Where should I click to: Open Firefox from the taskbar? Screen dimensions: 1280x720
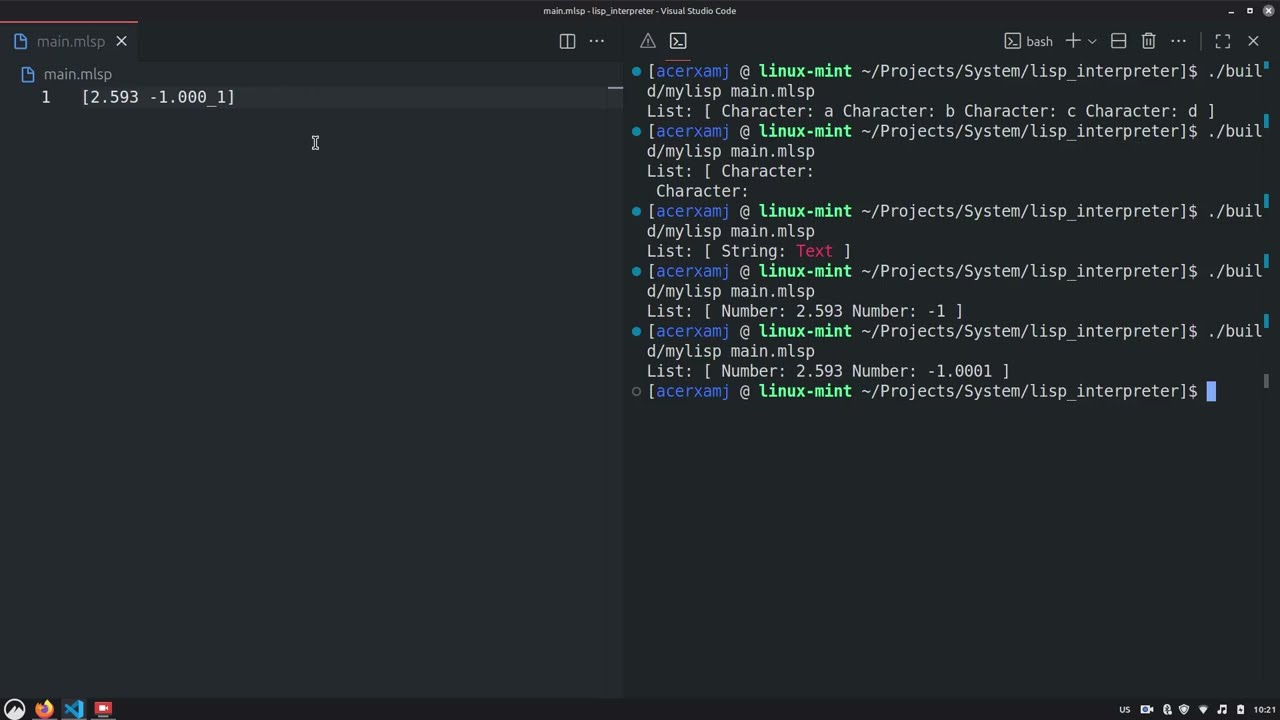point(44,709)
